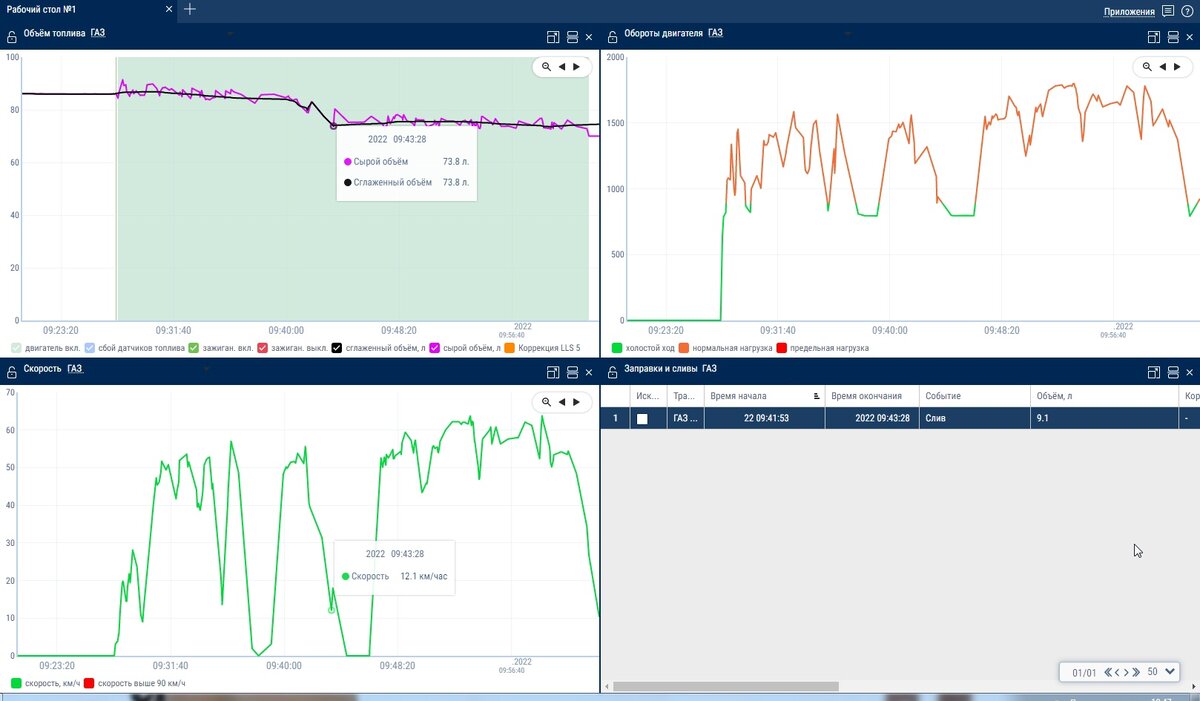The width and height of the screenshot is (1200, 701).
Task: Open ГАЗ vehicle link in Объём топлива panel
Action: coord(97,33)
